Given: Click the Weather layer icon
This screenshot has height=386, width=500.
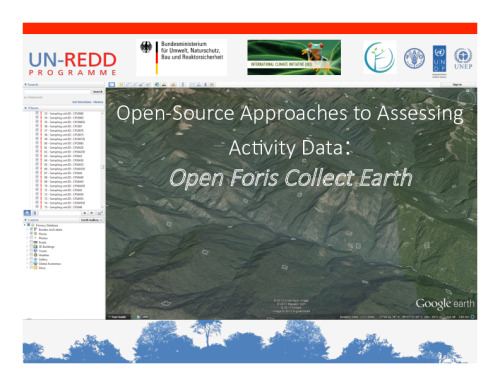Looking at the screenshot, I should [35, 255].
